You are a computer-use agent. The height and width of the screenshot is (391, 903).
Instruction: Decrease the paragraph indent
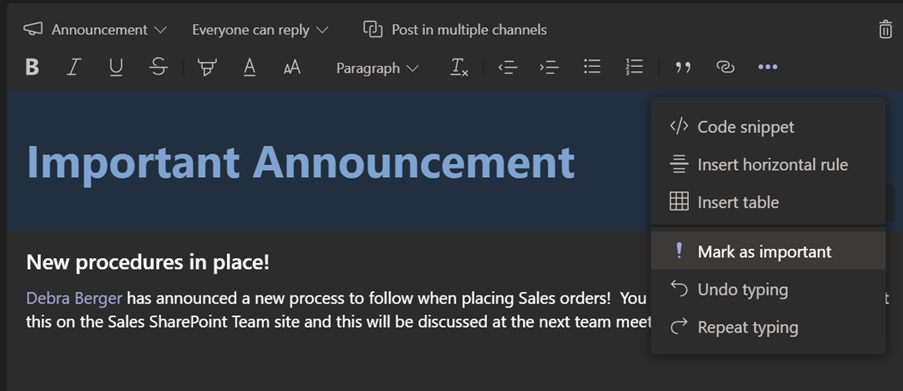click(507, 67)
